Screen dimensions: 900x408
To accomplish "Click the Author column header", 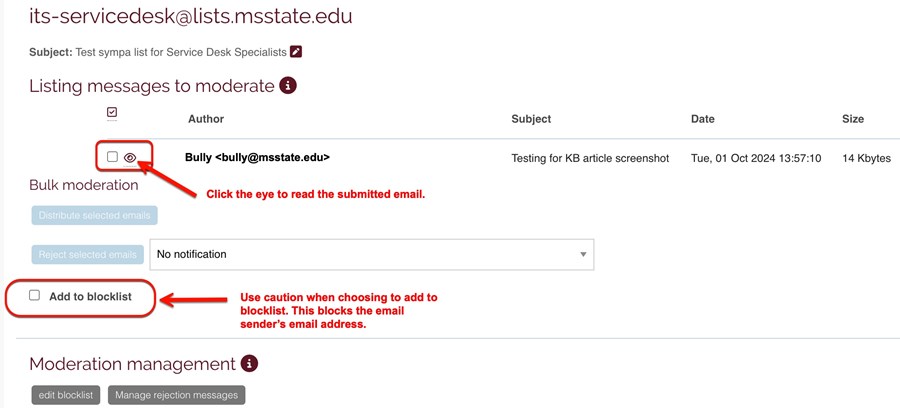I will coord(206,119).
